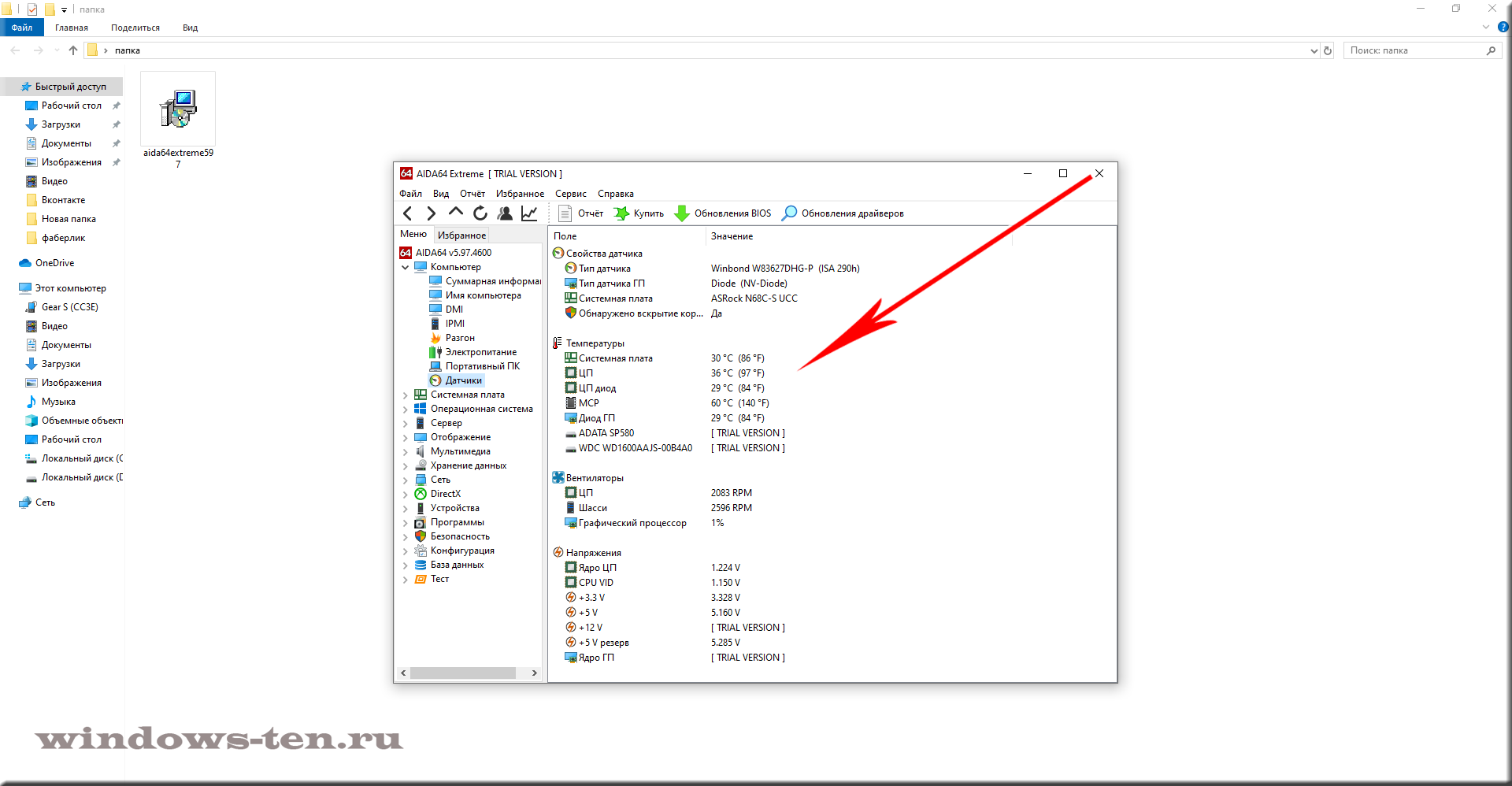Image resolution: width=1512 pixels, height=786 pixels.
Task: Click the Сеть node icon in AIDA64 tree
Action: pos(421,480)
